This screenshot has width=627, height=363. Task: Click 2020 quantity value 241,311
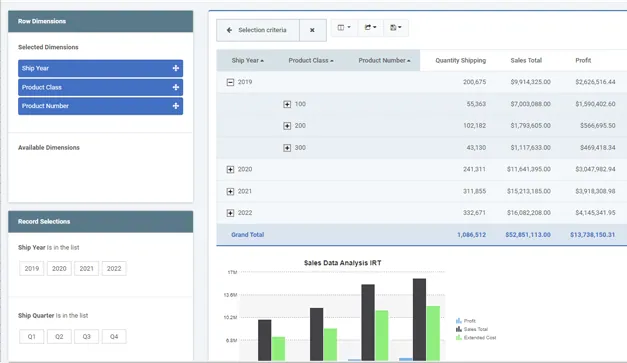(x=474, y=169)
